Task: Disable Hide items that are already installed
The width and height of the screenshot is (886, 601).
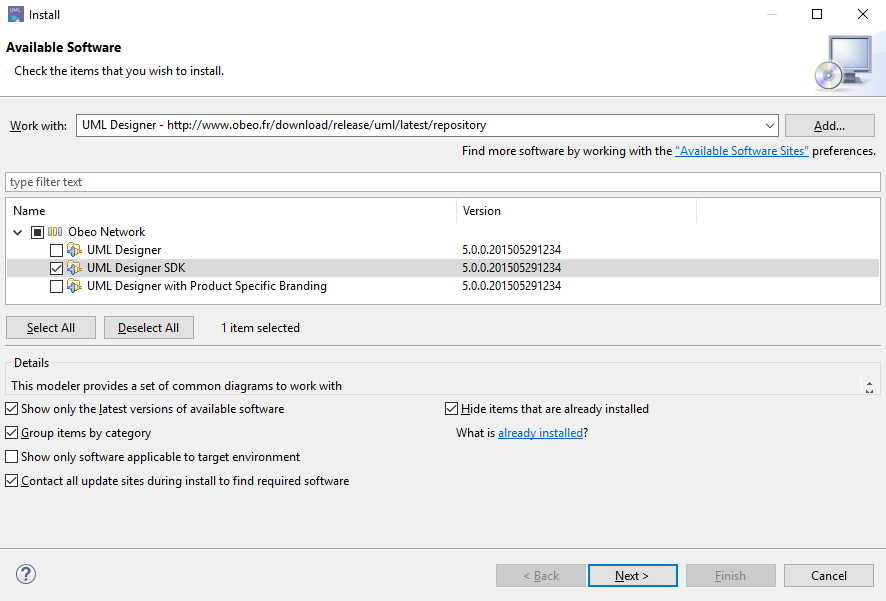Action: 451,408
